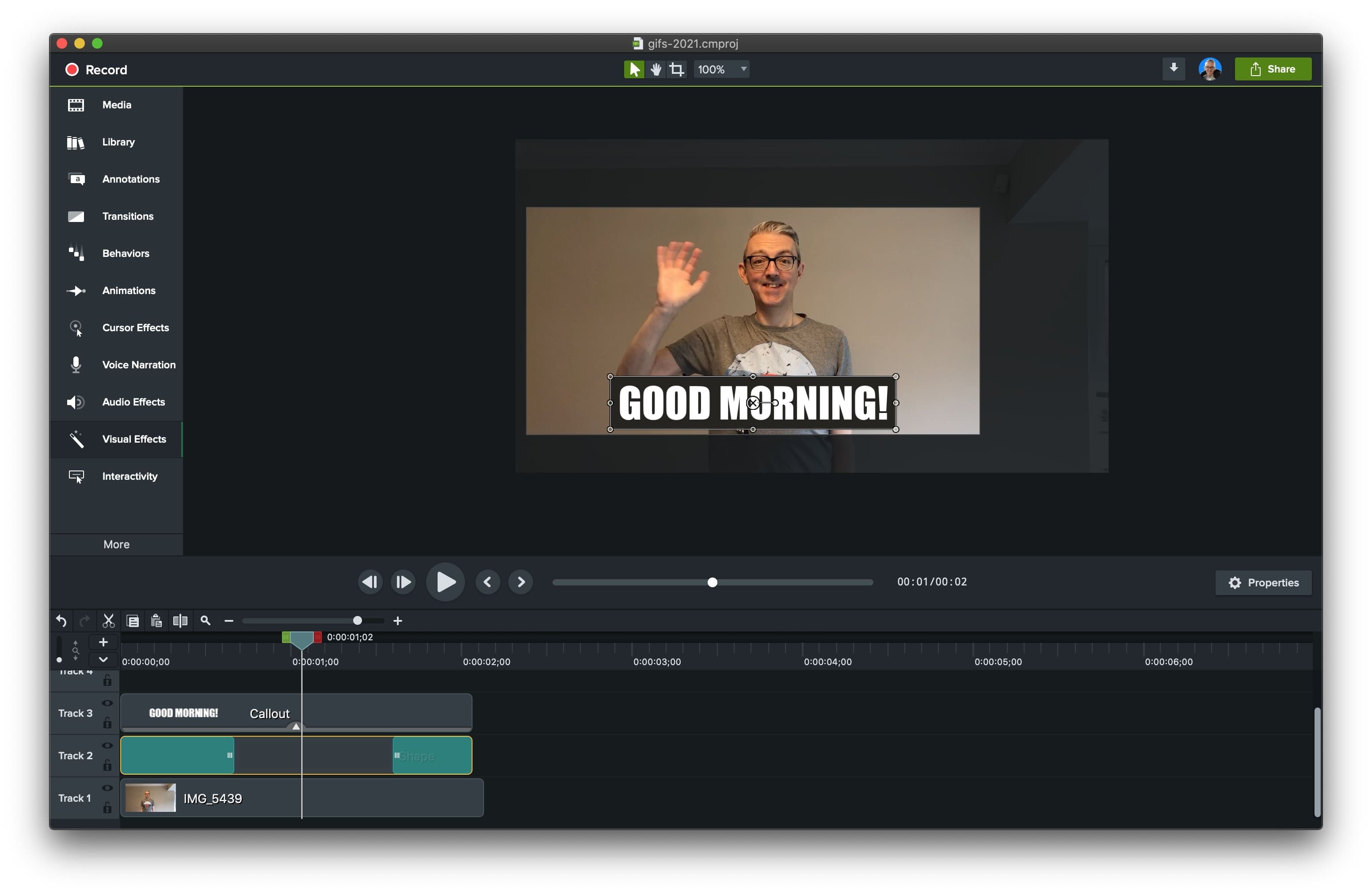The height and width of the screenshot is (895, 1372).
Task: Cut the selection with the scissors tool
Action: 108,620
